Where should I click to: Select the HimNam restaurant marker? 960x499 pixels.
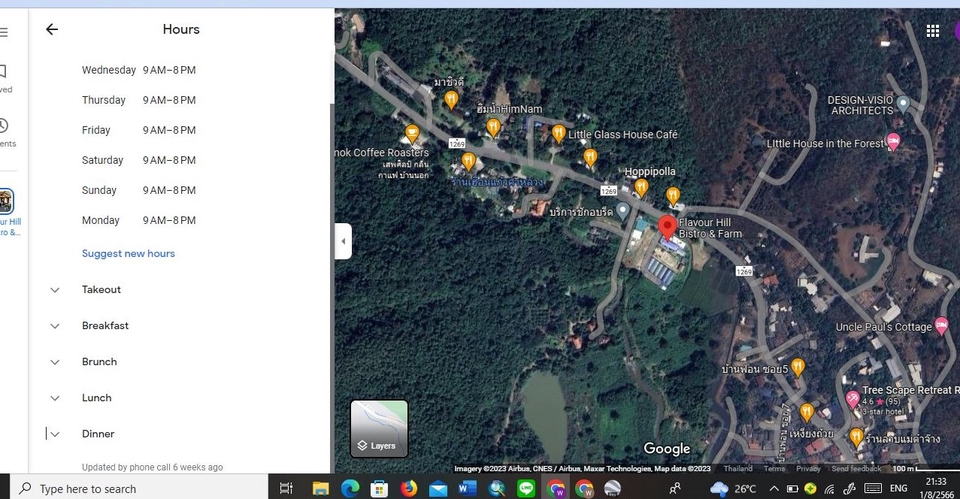[493, 127]
